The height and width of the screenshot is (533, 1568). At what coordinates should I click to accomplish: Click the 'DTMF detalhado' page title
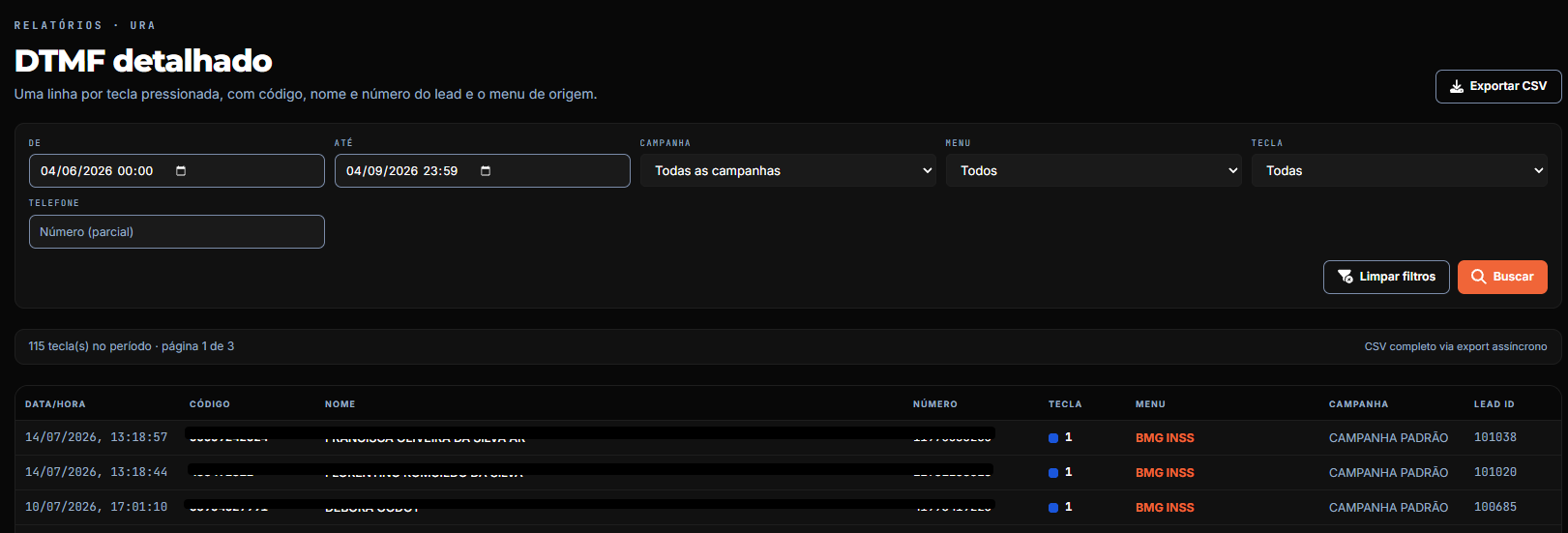143,61
